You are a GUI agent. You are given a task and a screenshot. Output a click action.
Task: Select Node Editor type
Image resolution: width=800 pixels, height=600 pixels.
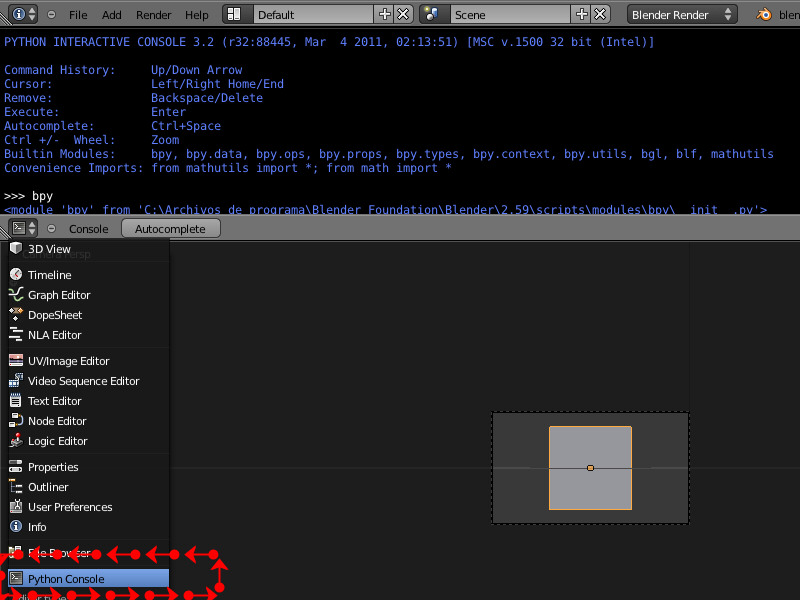[88, 421]
